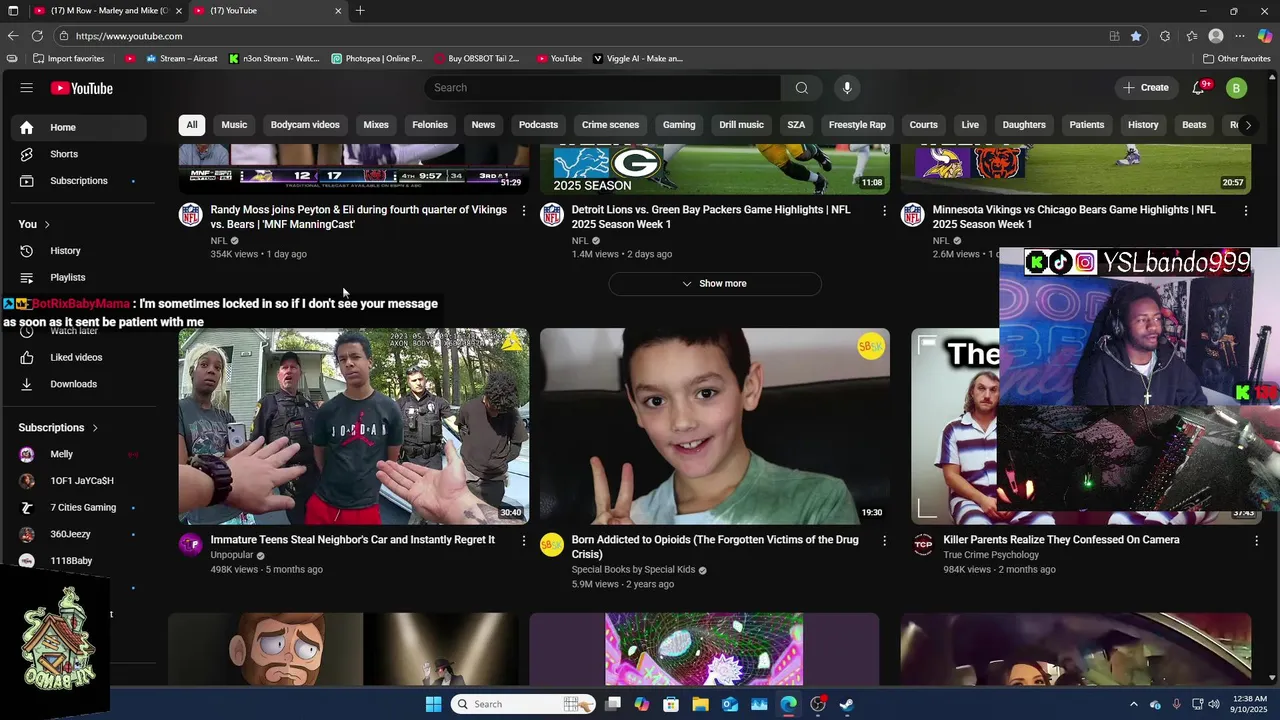This screenshot has height=720, width=1280.
Task: Expand the Subscriptions heading chevron
Action: click(x=95, y=428)
